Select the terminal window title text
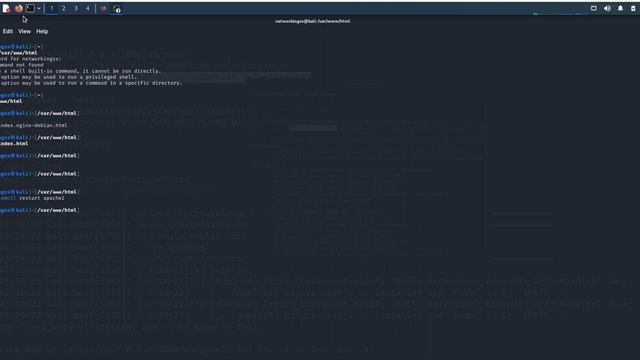Screen dimensions: 640x360 313,21
